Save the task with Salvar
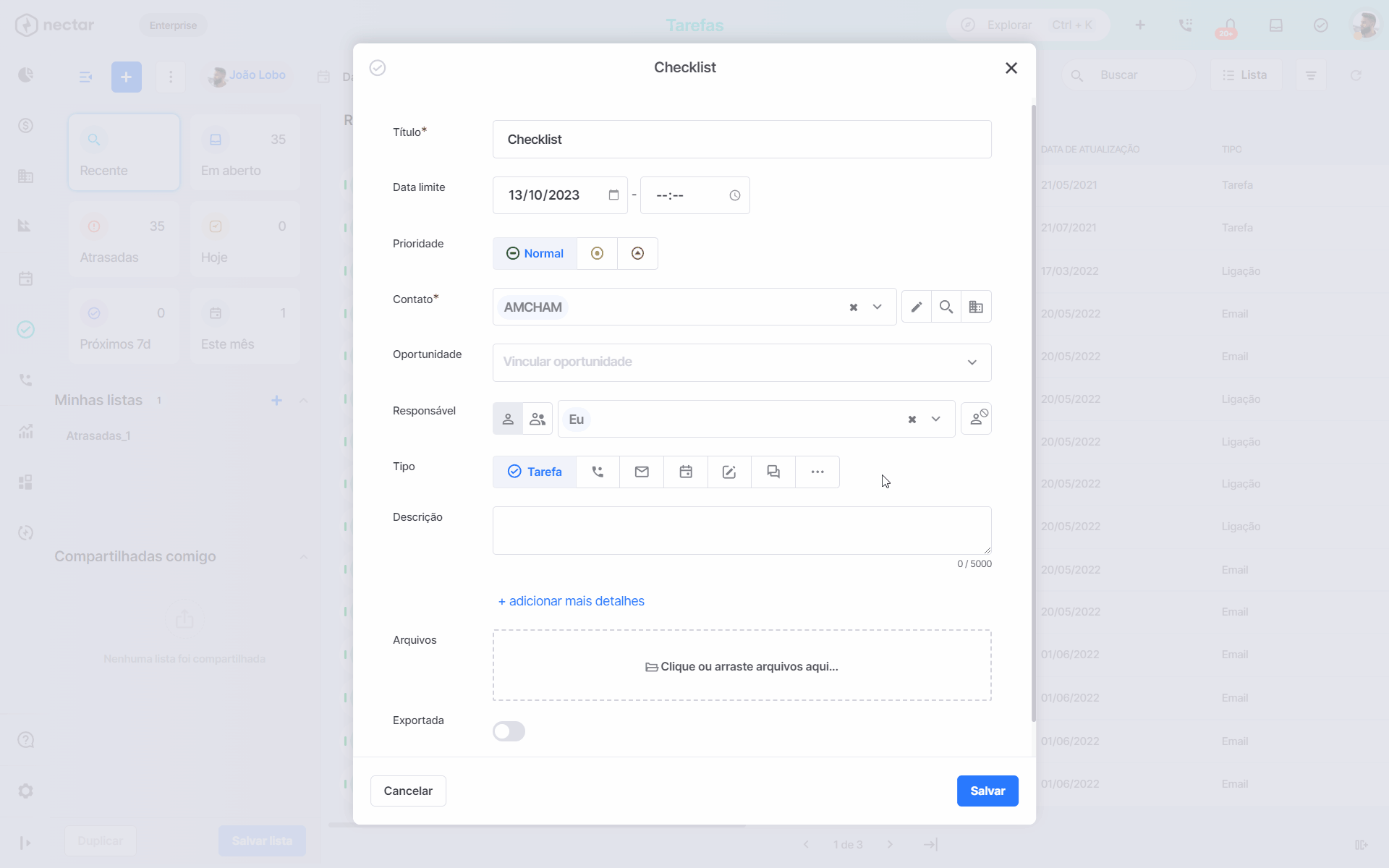 click(x=987, y=791)
